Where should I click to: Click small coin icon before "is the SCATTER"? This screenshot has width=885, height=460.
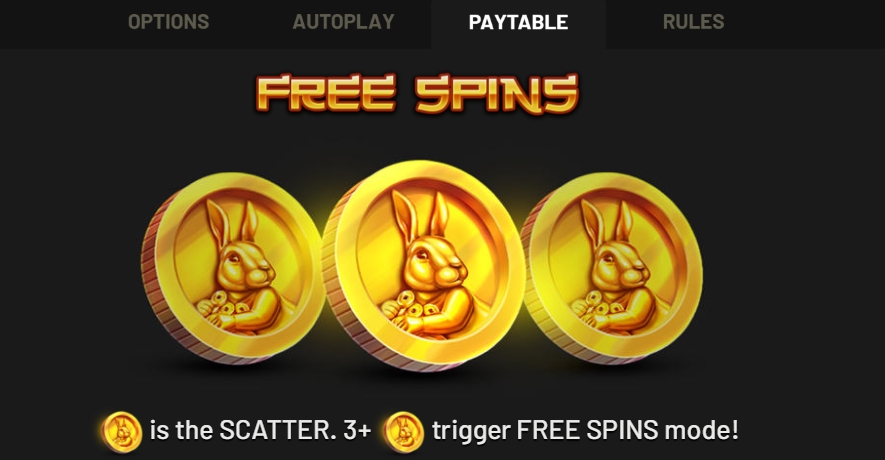coord(121,432)
